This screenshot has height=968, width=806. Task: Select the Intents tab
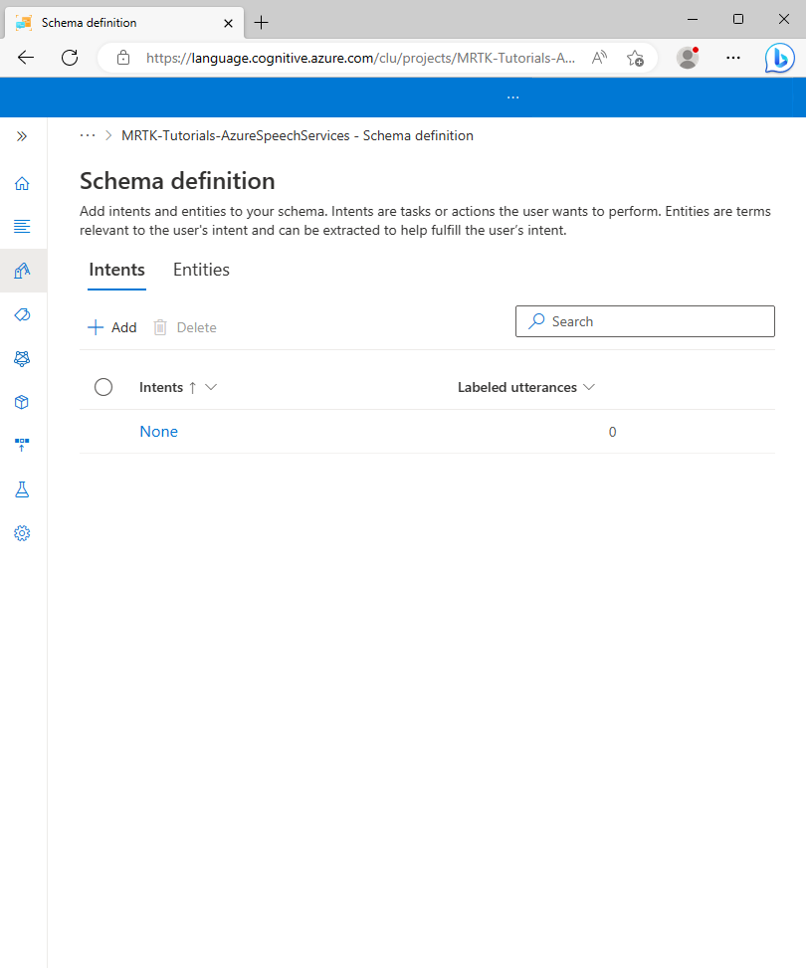click(116, 269)
